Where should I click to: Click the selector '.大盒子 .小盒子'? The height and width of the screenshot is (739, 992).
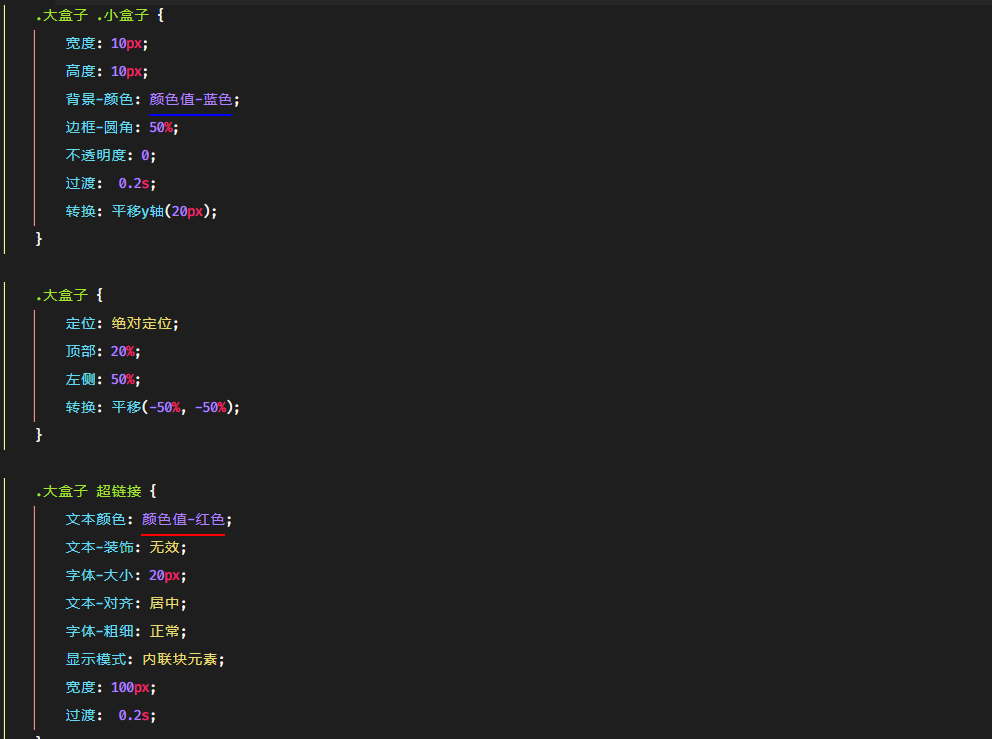[x=92, y=15]
